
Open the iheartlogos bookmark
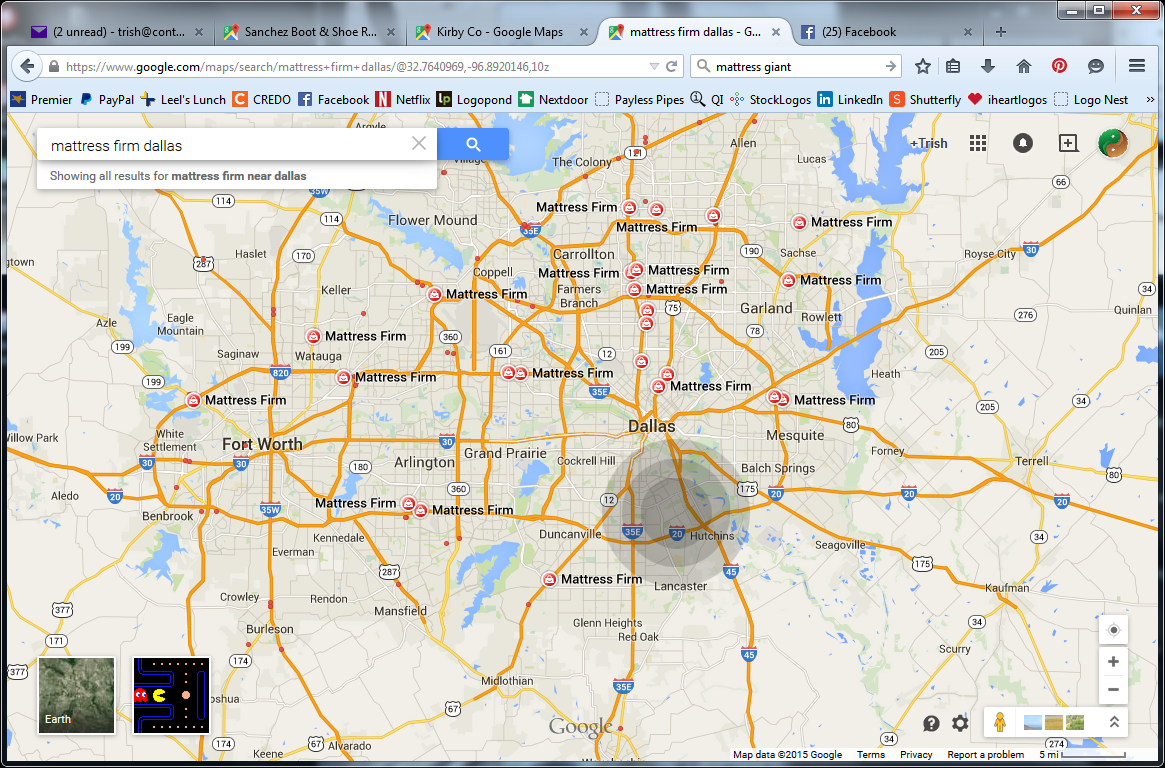click(x=1007, y=100)
